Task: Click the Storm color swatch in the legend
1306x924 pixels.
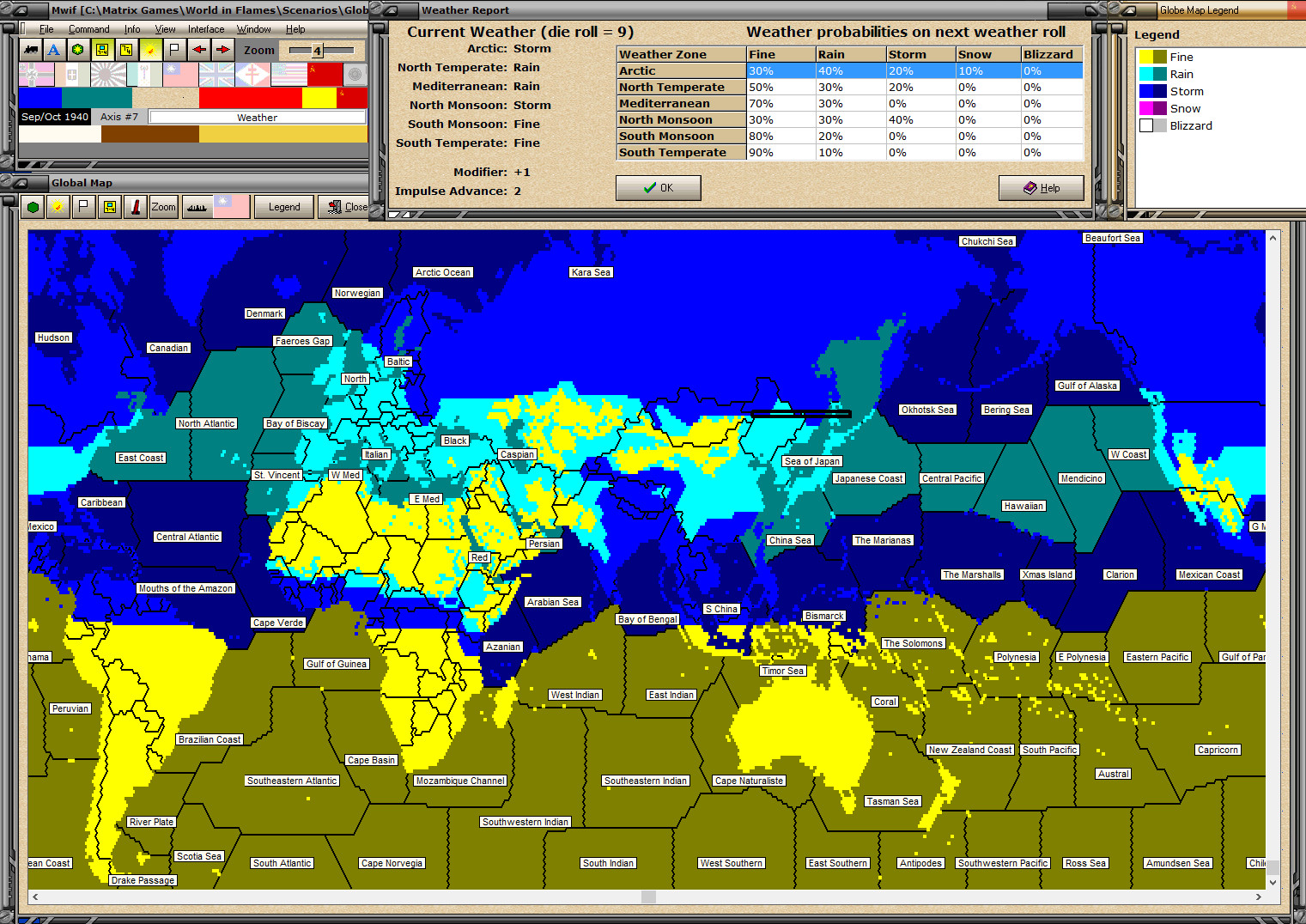Action: (1152, 91)
